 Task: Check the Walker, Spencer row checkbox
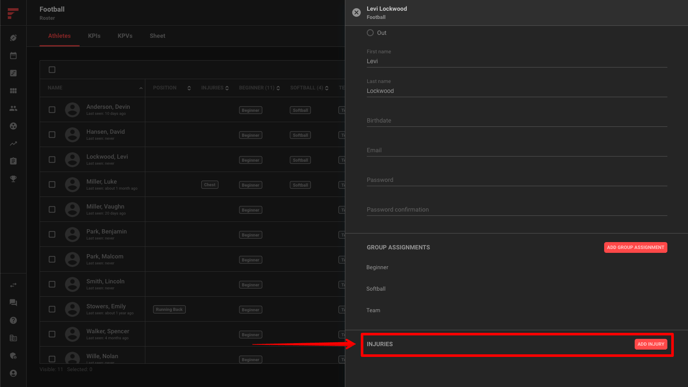pyautogui.click(x=52, y=334)
